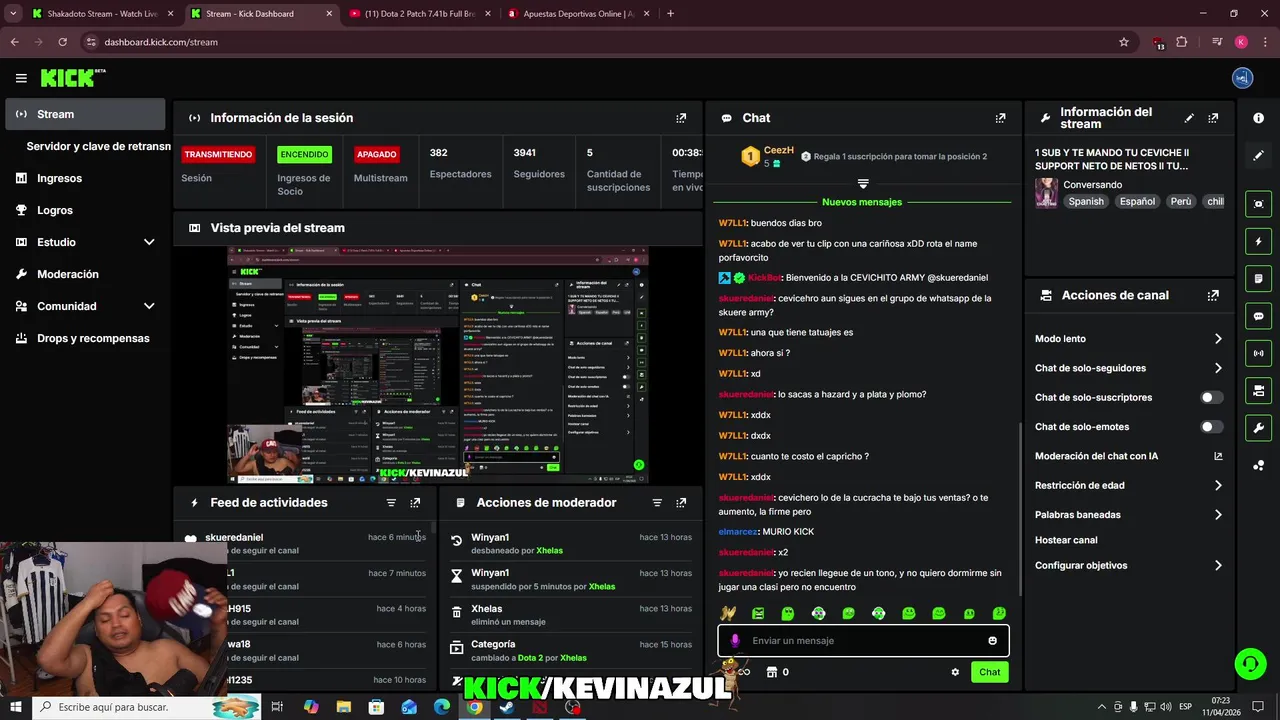Image resolution: width=1280 pixels, height=720 pixels.
Task: Open Microsoft Edge from the taskbar
Action: pos(442,707)
